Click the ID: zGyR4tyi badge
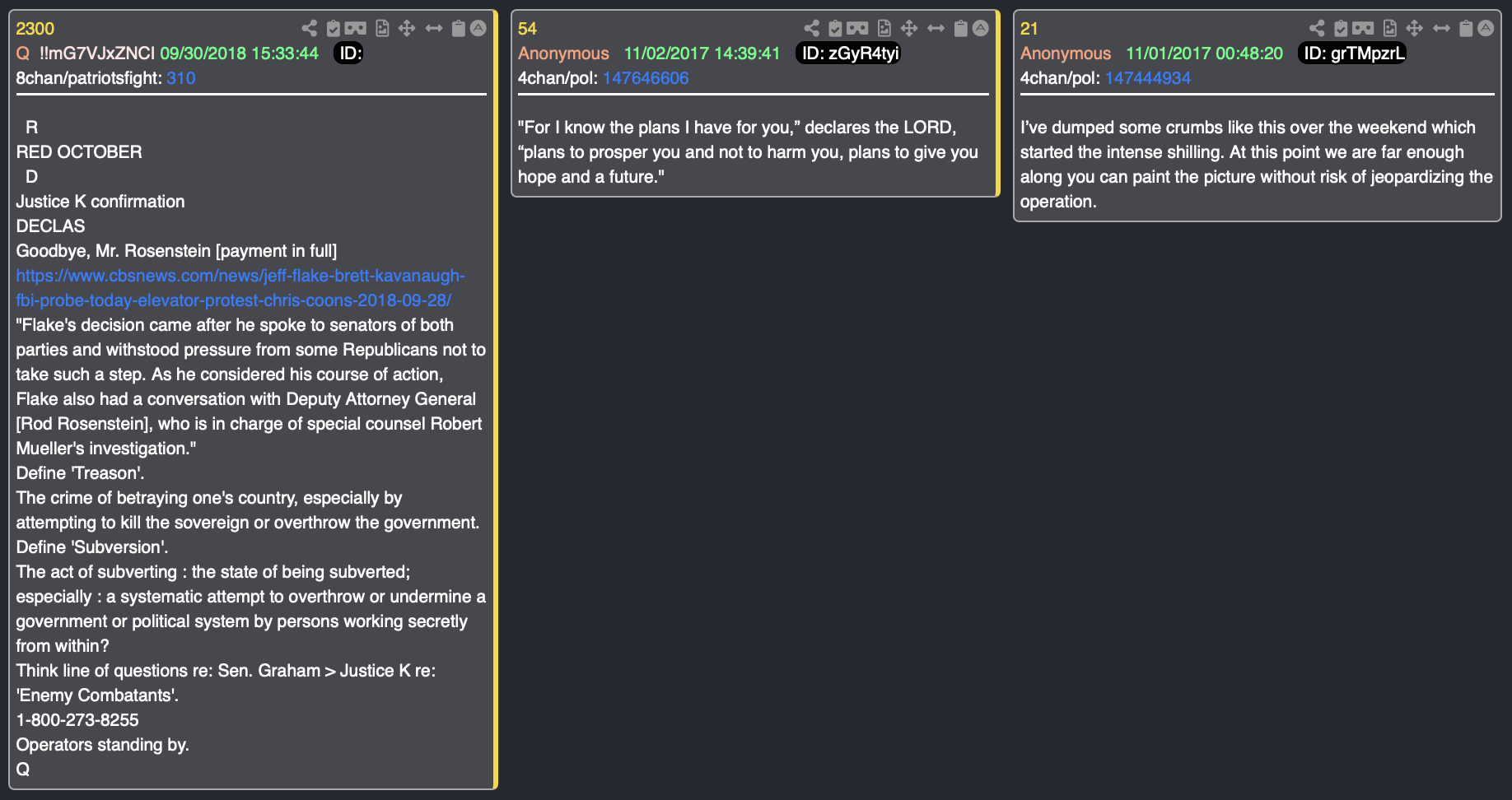The image size is (1512, 800). click(850, 53)
